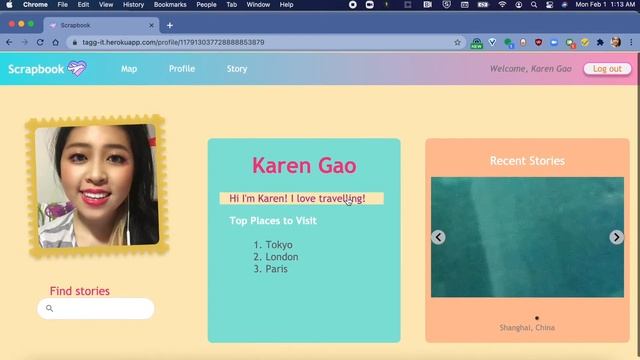The width and height of the screenshot is (640, 360).
Task: Click 'Paris' in top places list
Action: [276, 269]
